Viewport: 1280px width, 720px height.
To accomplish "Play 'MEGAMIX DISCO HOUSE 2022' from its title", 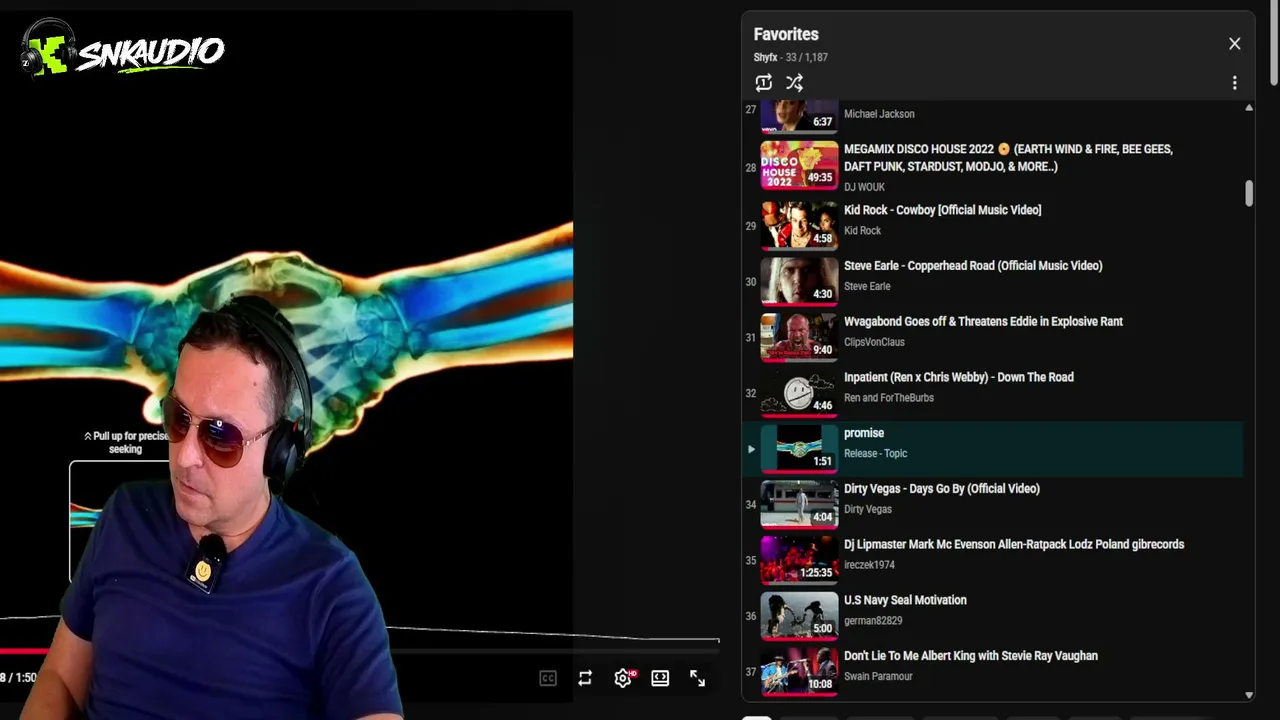I will coord(1008,158).
